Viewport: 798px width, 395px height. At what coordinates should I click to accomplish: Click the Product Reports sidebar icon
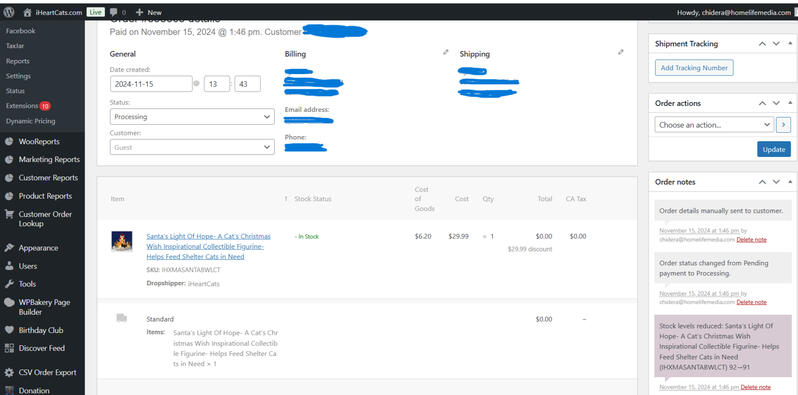[x=9, y=196]
